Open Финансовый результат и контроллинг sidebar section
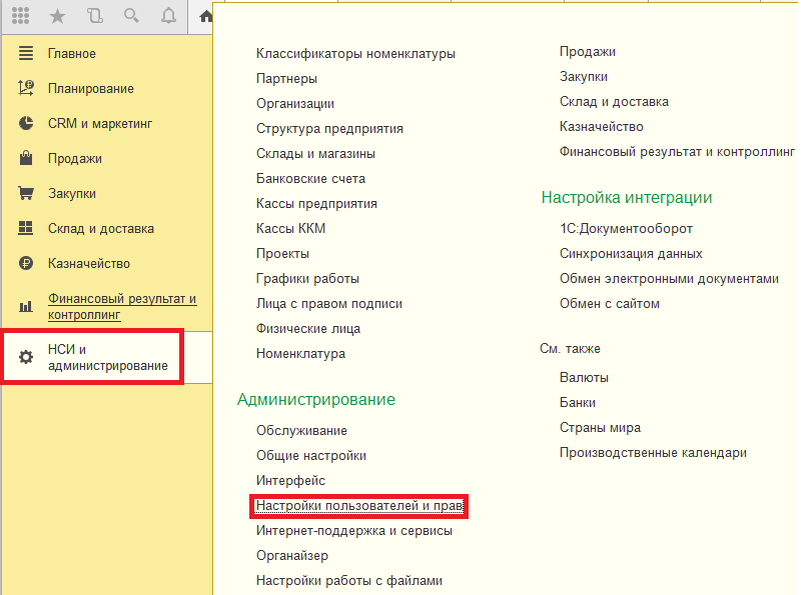The height and width of the screenshot is (595, 801). (x=122, y=306)
